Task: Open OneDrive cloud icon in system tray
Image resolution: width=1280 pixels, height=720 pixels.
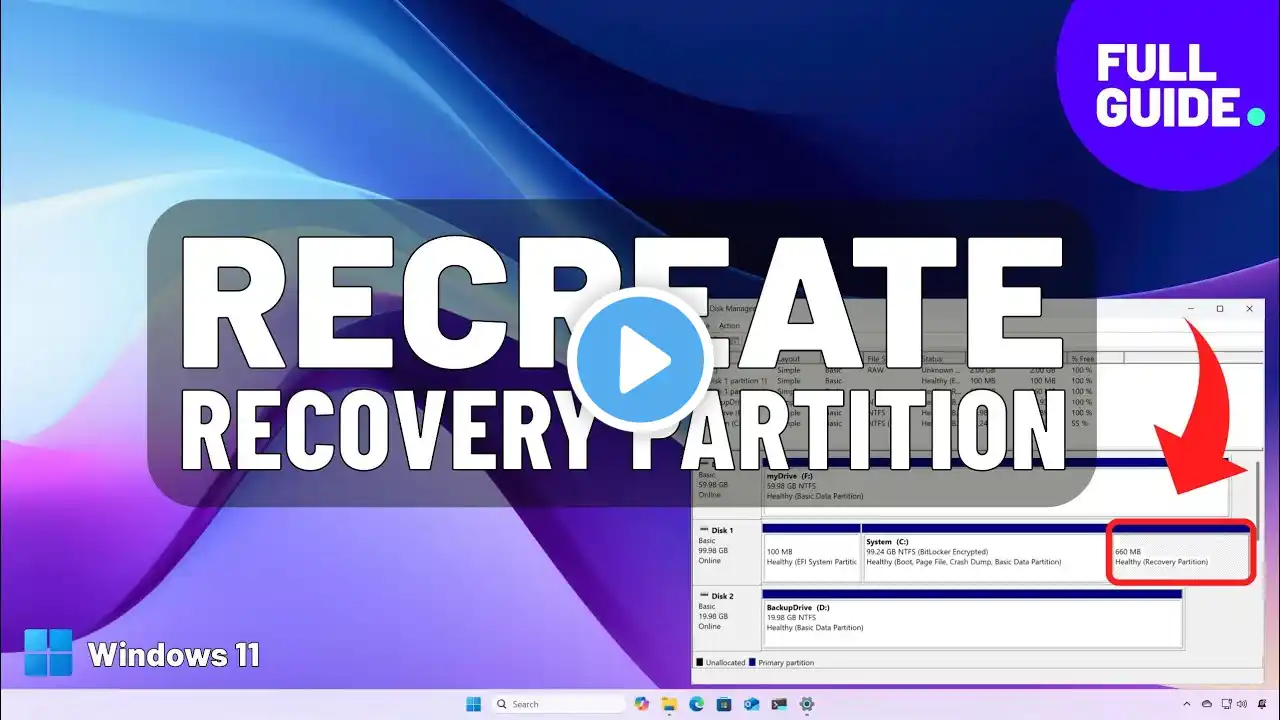Action: pos(1206,704)
